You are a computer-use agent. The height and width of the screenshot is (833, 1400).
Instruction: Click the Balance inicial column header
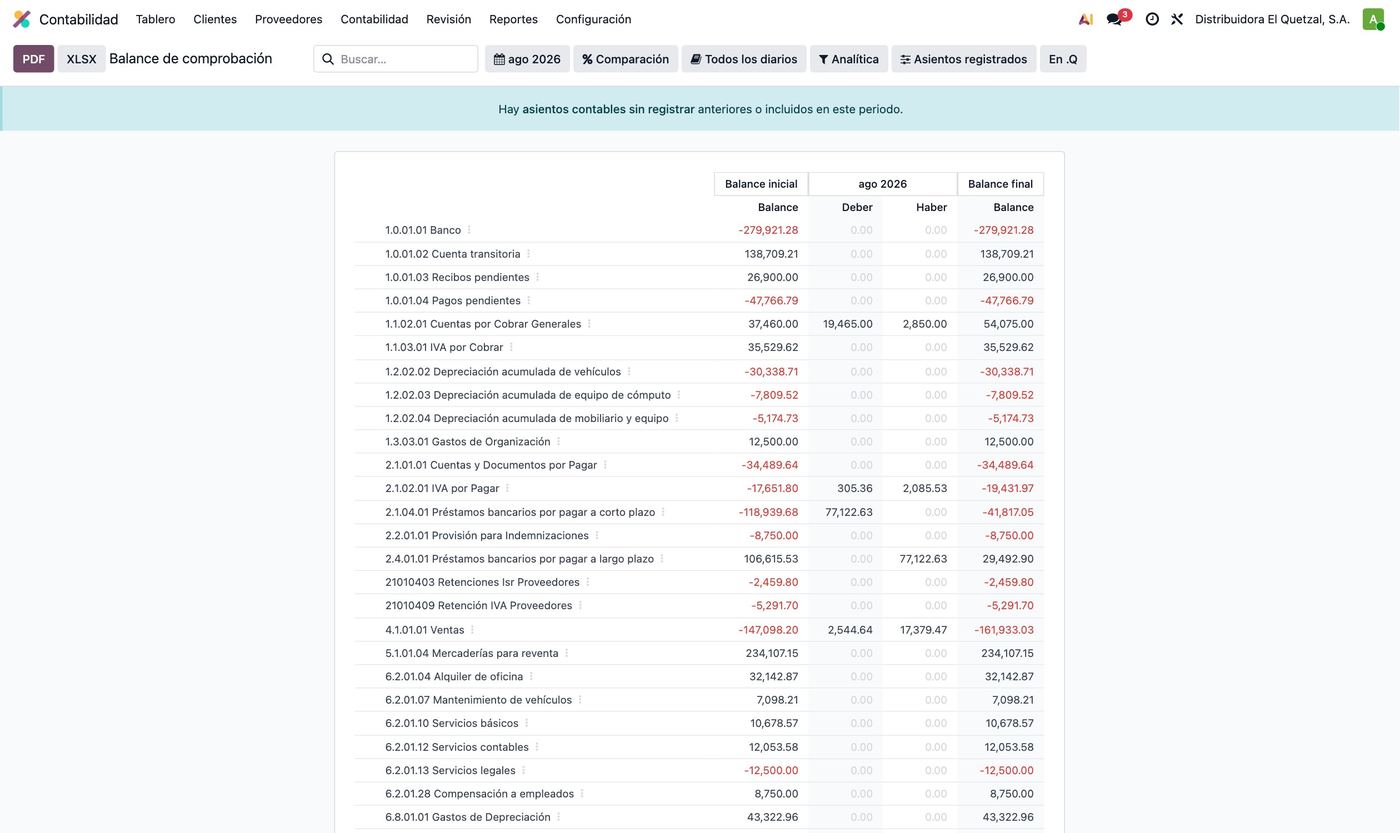(x=761, y=184)
